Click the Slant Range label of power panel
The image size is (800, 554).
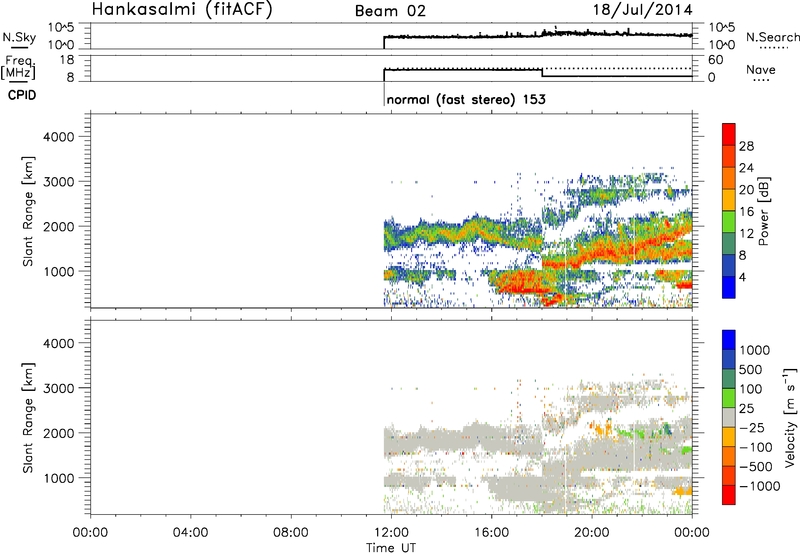point(28,211)
